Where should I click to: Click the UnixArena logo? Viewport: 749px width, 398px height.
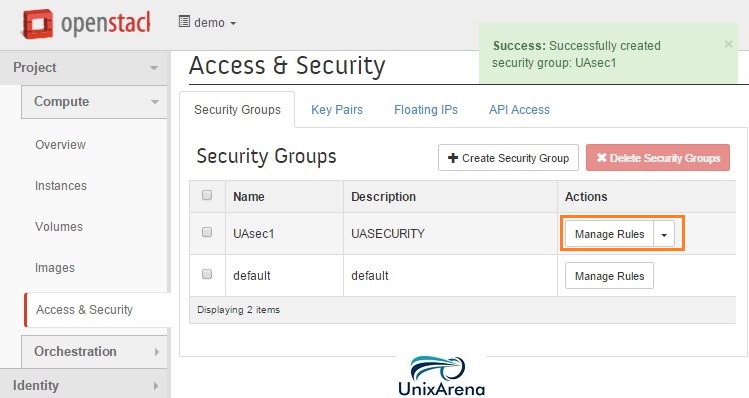[441, 376]
